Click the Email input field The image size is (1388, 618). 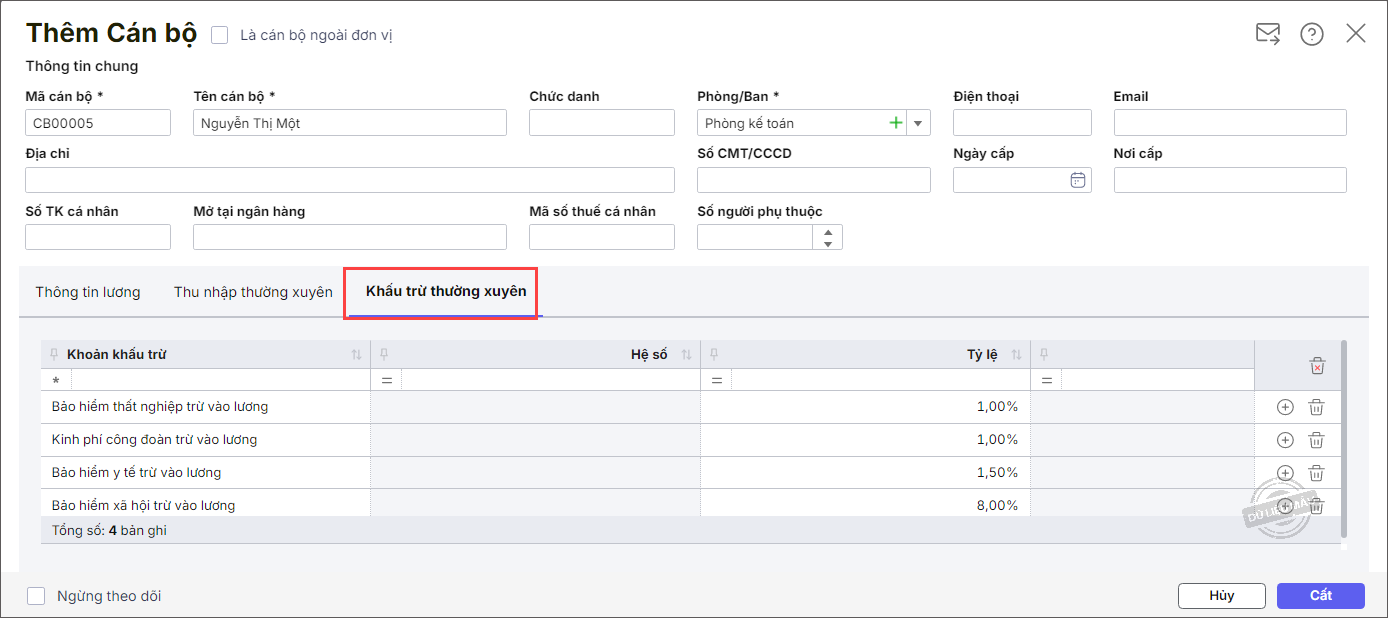pos(1230,123)
